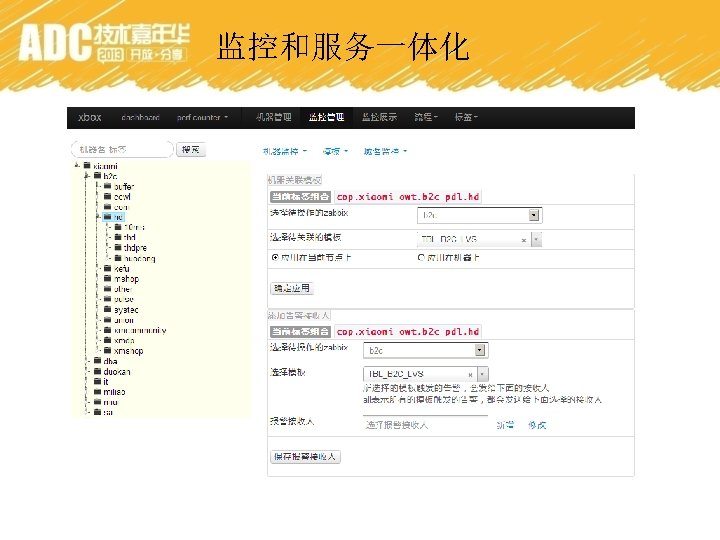Select 应用在机器上 radio option
Screen dimensions: 720x540
coord(421,258)
